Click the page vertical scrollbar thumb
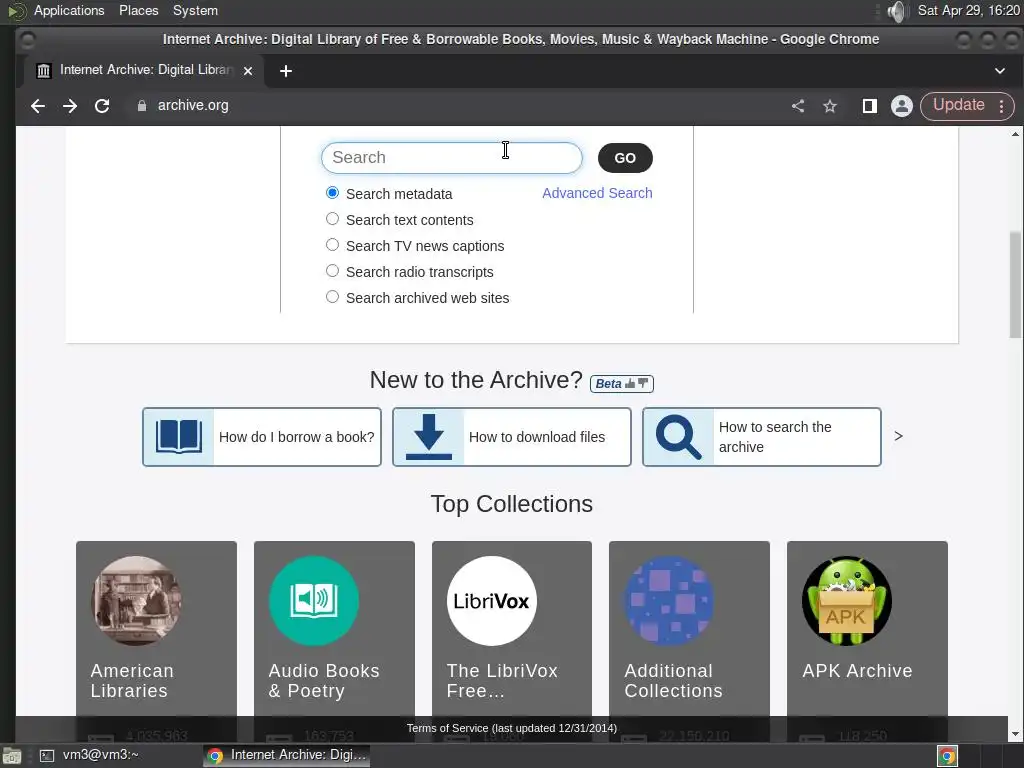Screen dimensions: 1024x768 pyautogui.click(x=1015, y=283)
